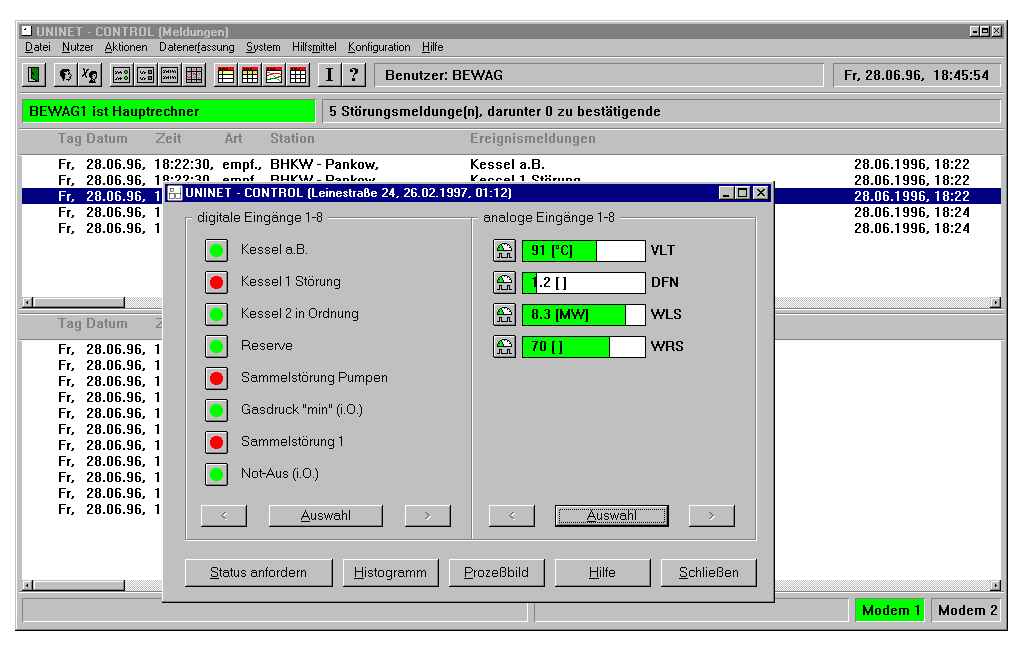Open the red-header list with yellow rows icon

[x=226, y=75]
